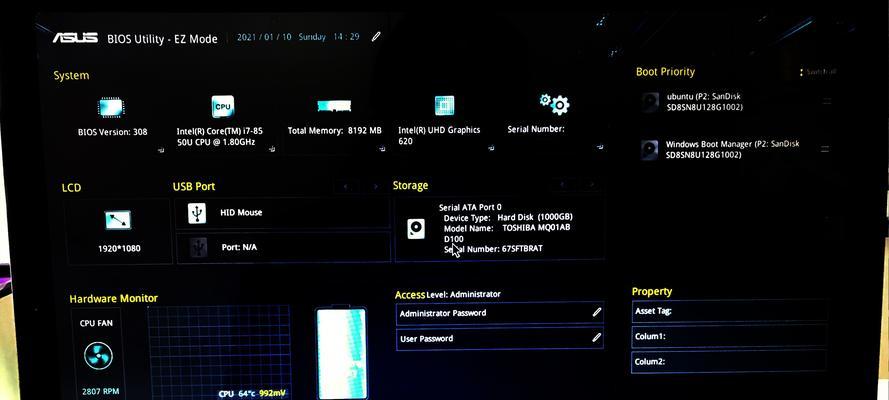
Task: Click the hardware monitor graph grid
Action: [x=219, y=352]
